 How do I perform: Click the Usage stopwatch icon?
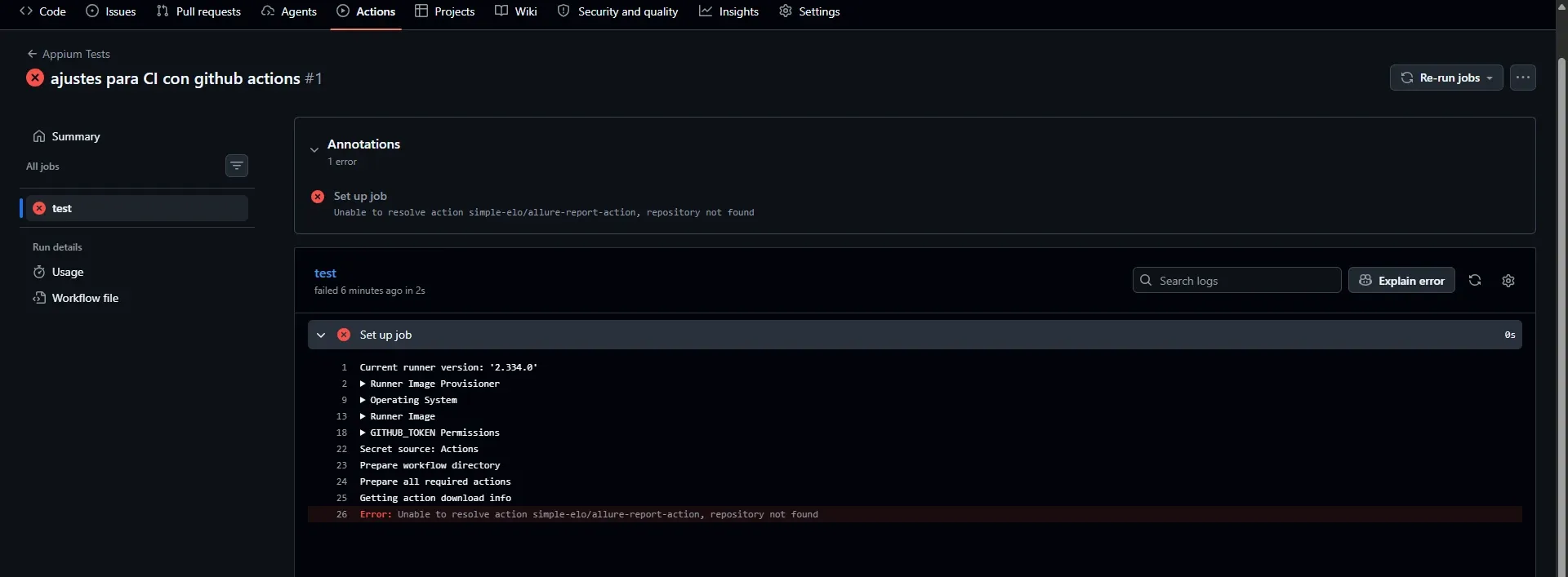point(39,272)
